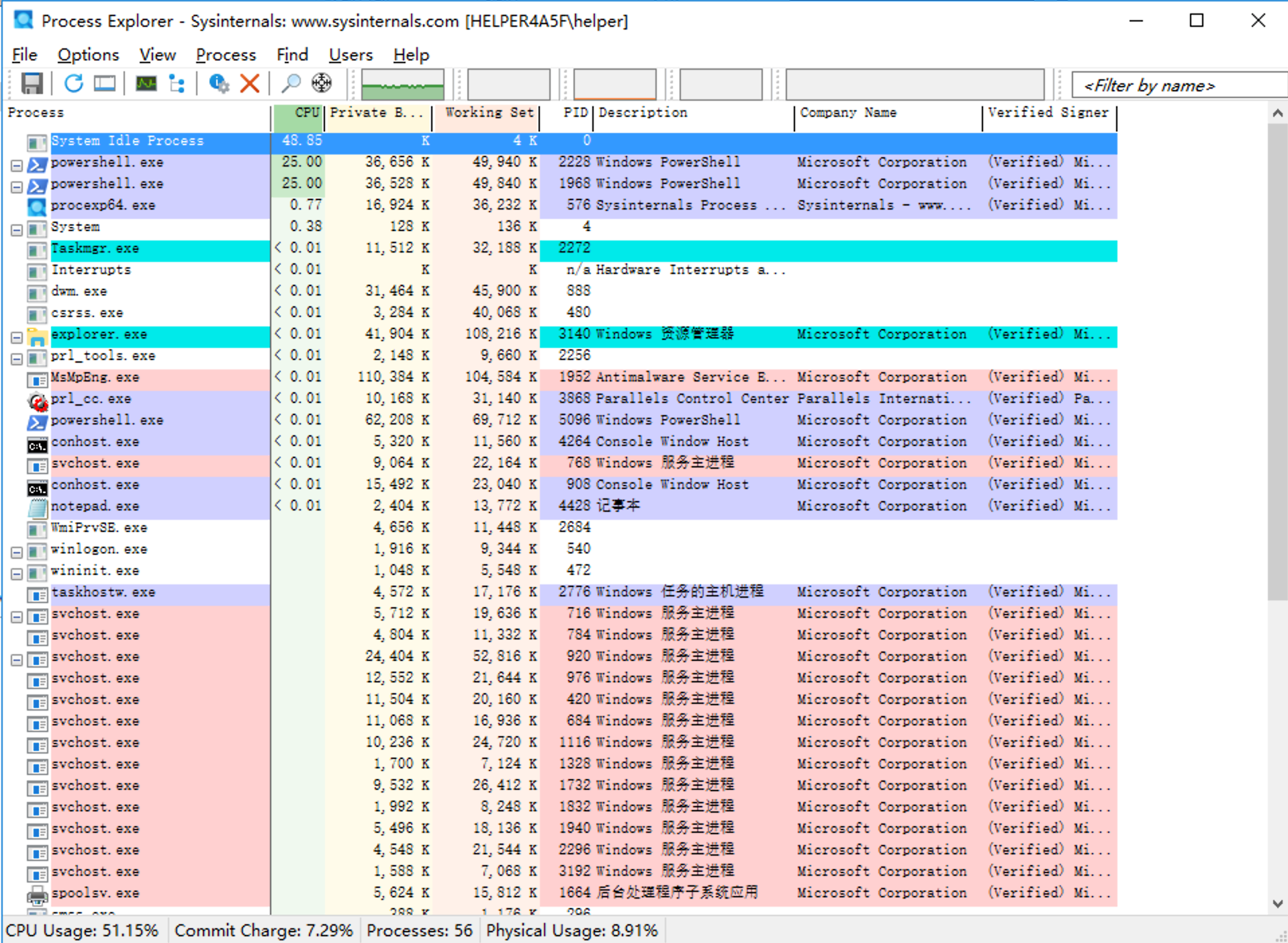Open the Find menu
The height and width of the screenshot is (943, 1288).
[x=292, y=55]
